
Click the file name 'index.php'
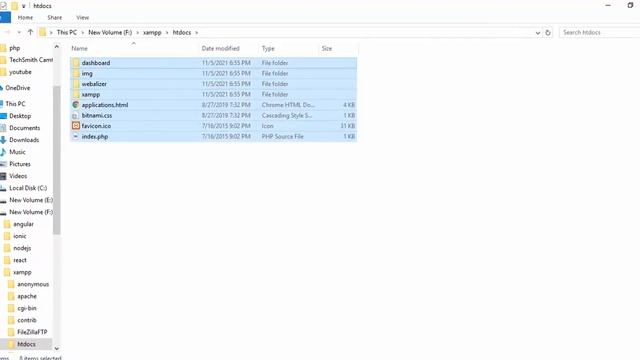[95, 136]
